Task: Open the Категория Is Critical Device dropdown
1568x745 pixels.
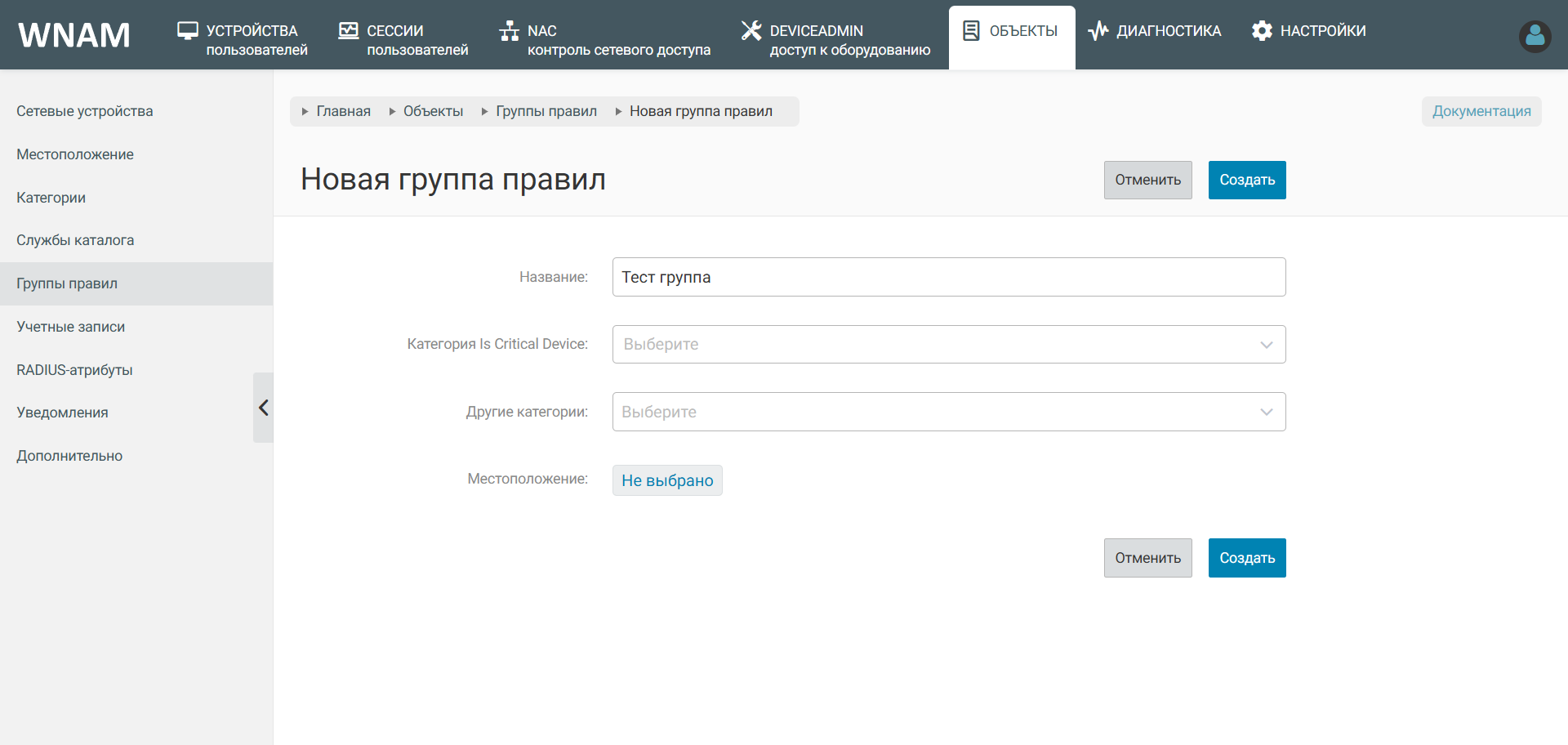Action: tap(948, 345)
